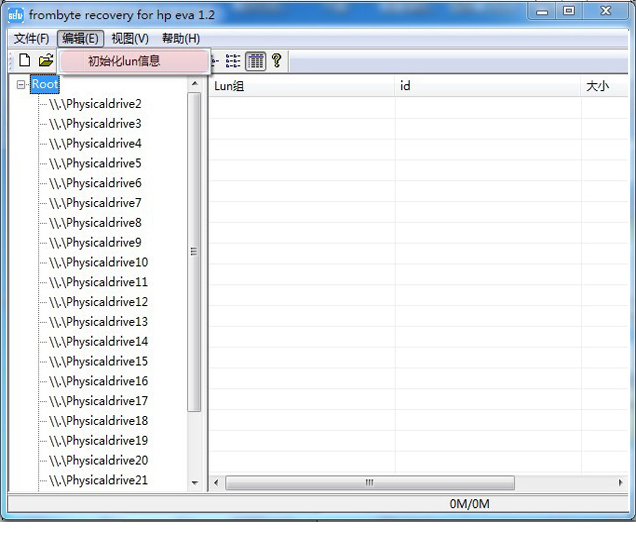Click tree panel scroll-down arrow
636x547 pixels.
[195, 483]
